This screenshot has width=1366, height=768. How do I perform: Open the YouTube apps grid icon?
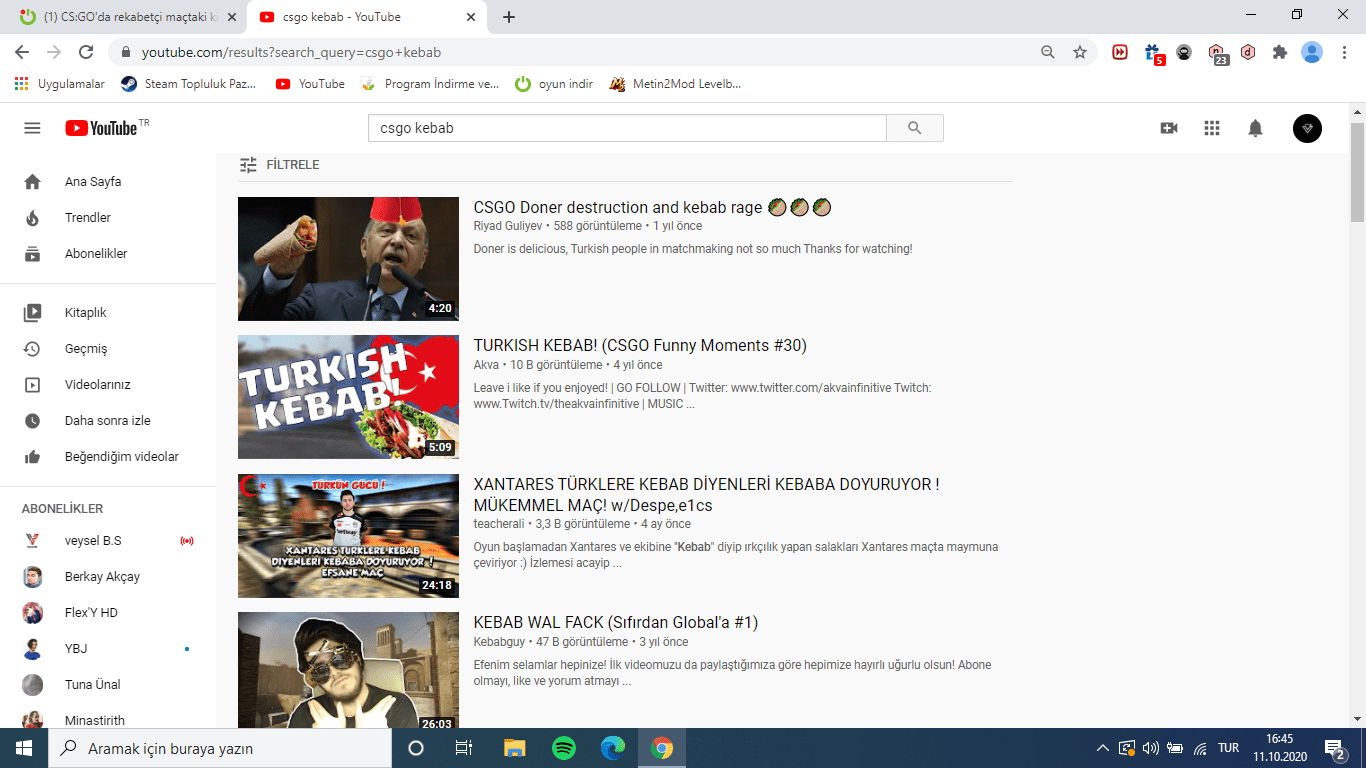point(1212,128)
